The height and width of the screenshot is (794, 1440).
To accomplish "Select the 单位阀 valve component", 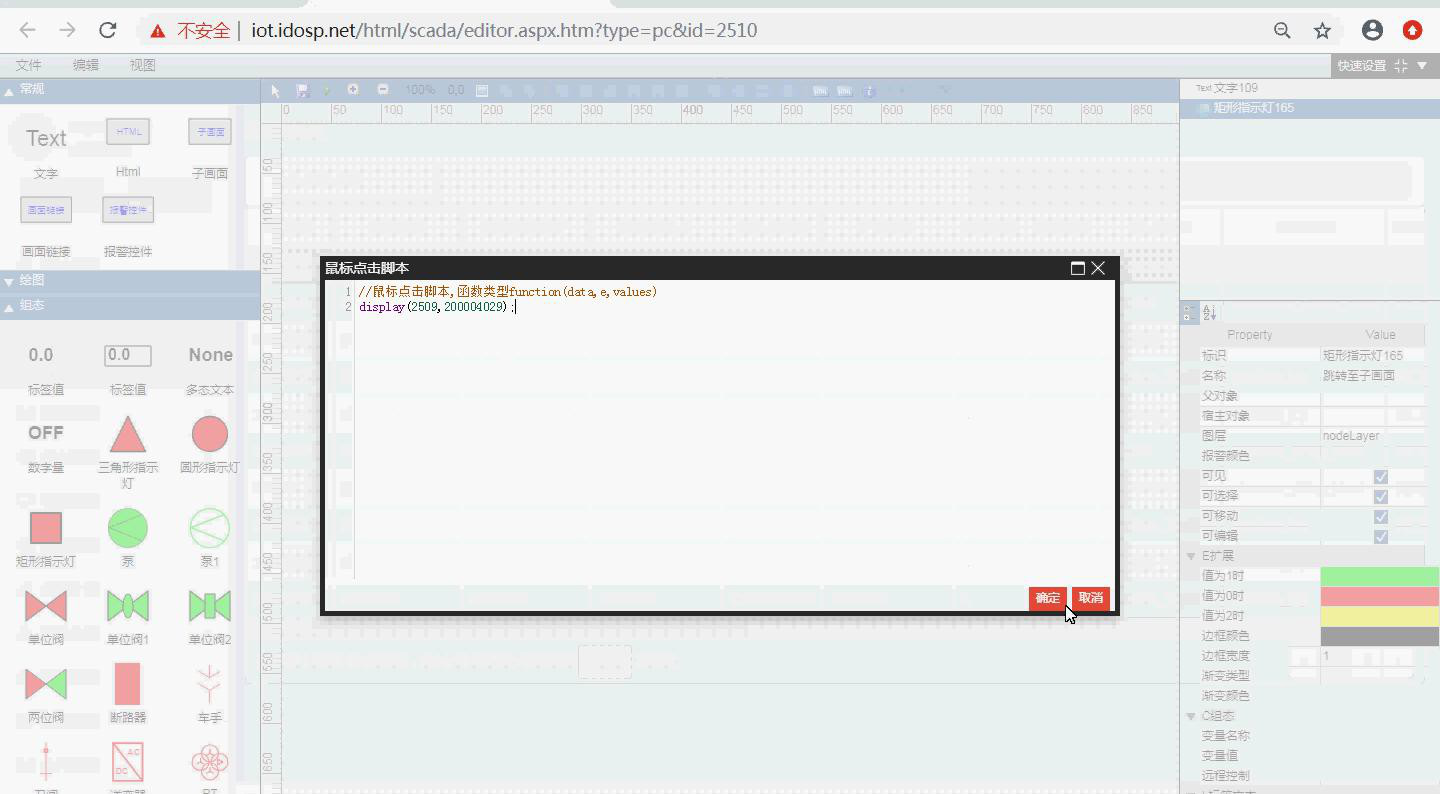I will 45,606.
